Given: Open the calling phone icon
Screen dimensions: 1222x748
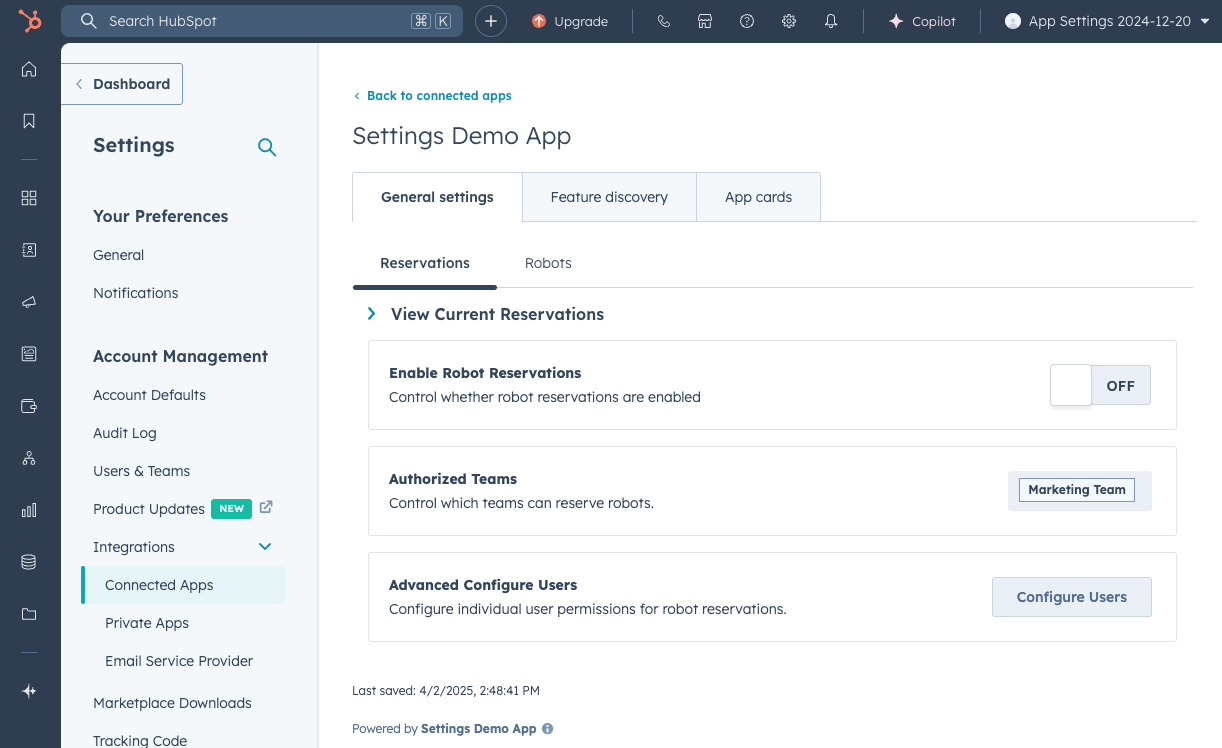Looking at the screenshot, I should (663, 21).
